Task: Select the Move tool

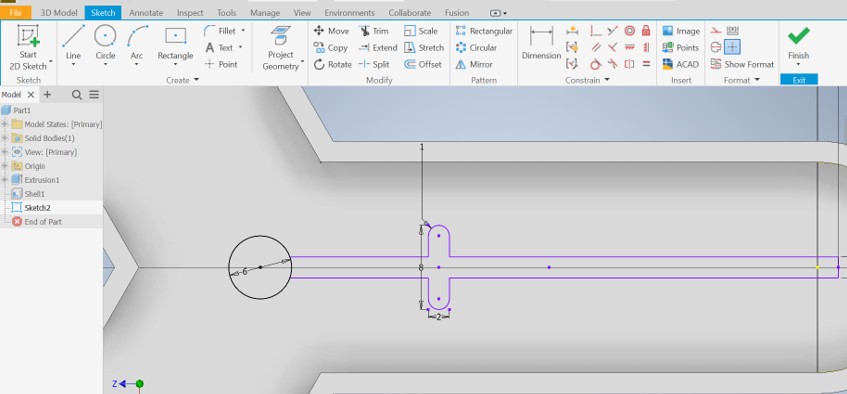Action: 331,31
